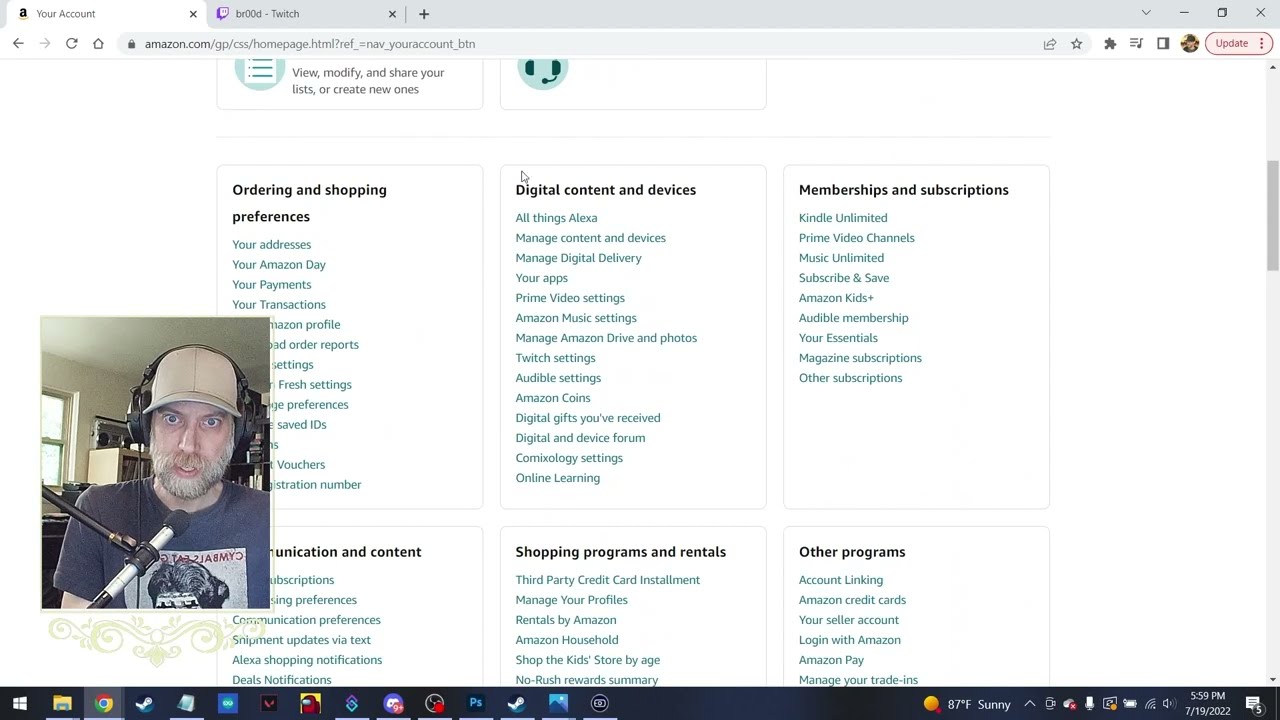
Task: Open Your addresses link
Action: click(x=272, y=244)
